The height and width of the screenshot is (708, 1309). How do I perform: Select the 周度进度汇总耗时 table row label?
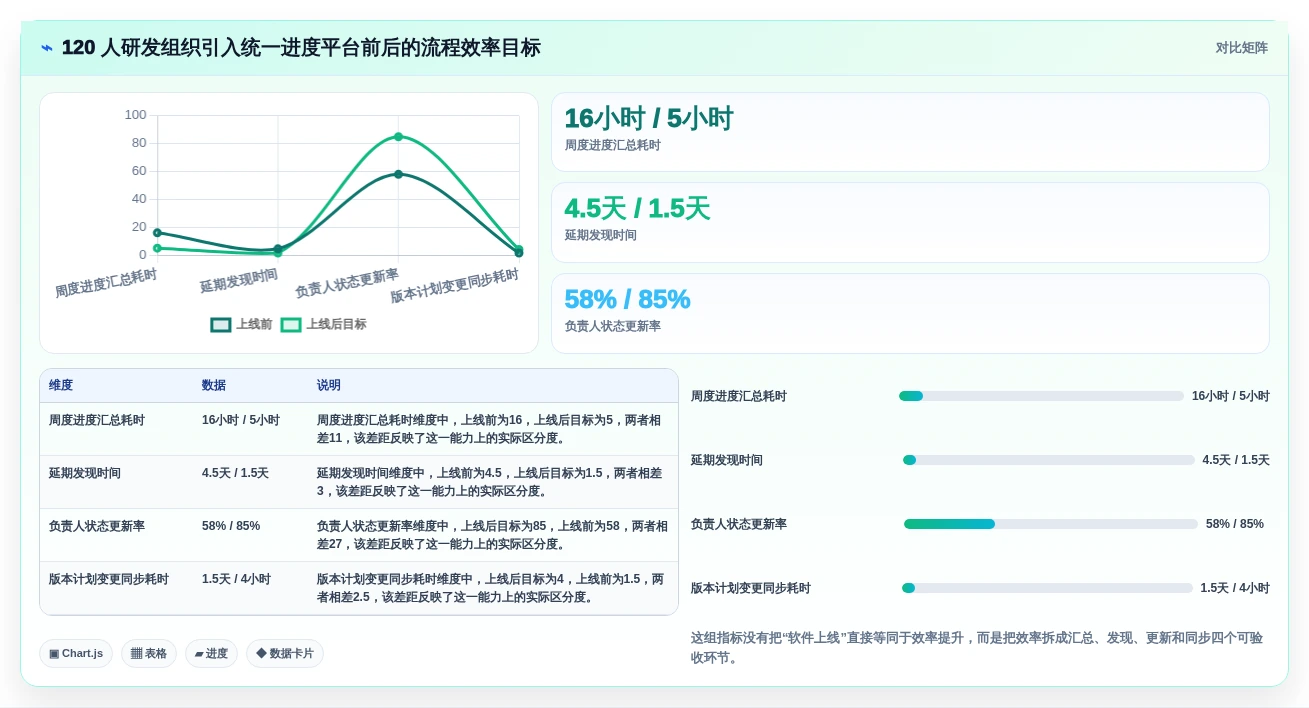97,421
